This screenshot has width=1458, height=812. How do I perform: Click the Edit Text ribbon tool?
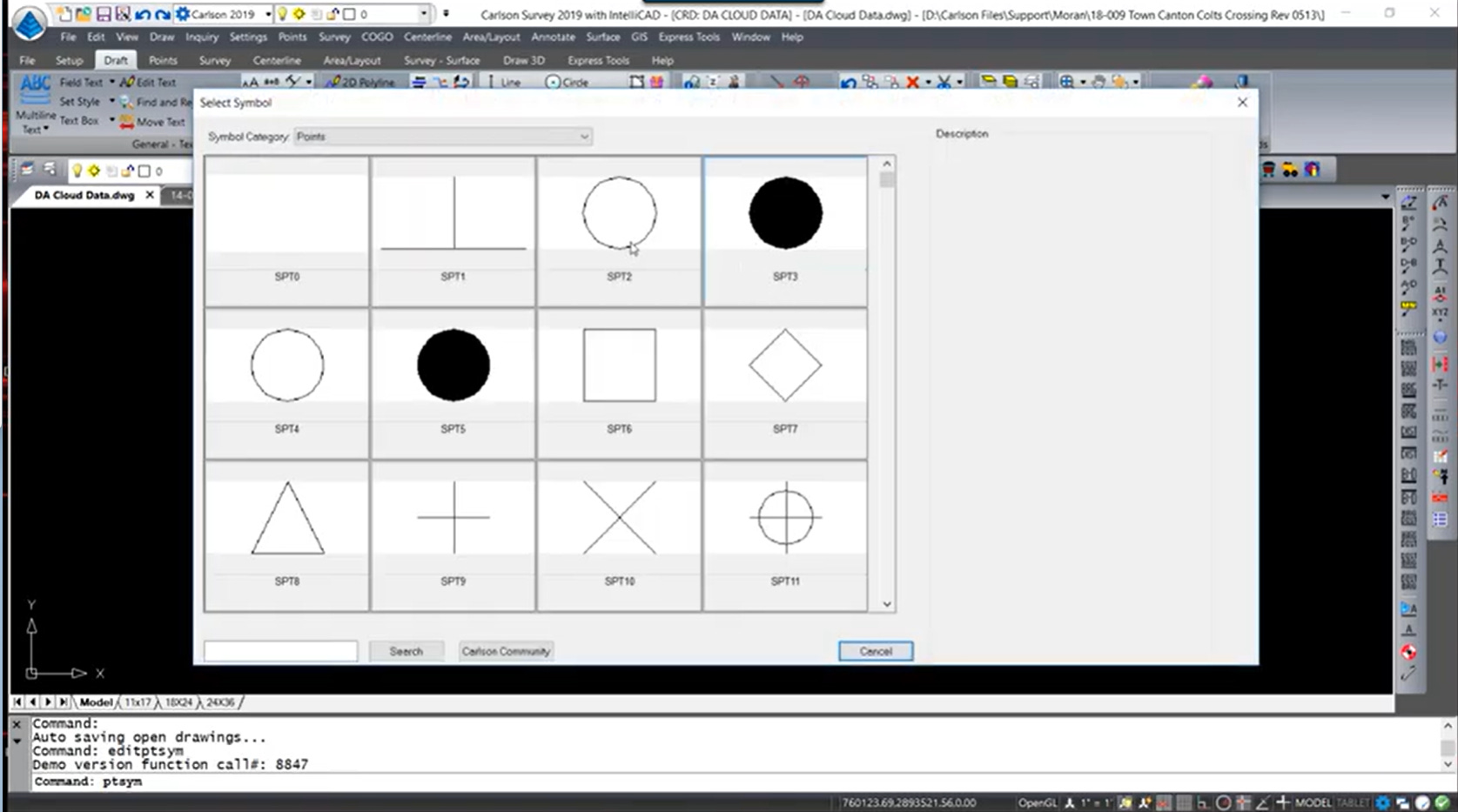click(148, 82)
